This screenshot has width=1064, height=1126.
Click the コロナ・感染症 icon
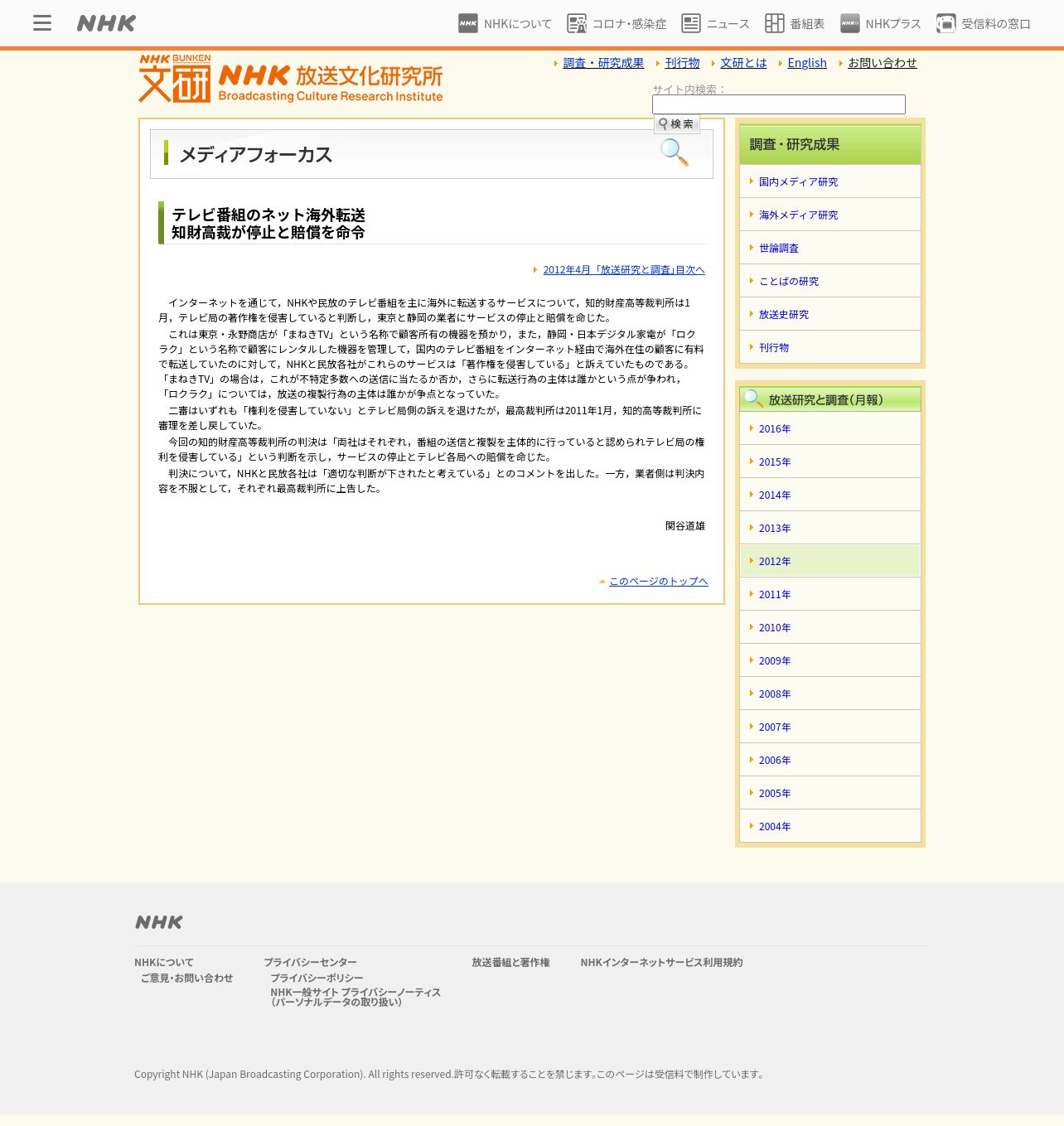(x=577, y=23)
